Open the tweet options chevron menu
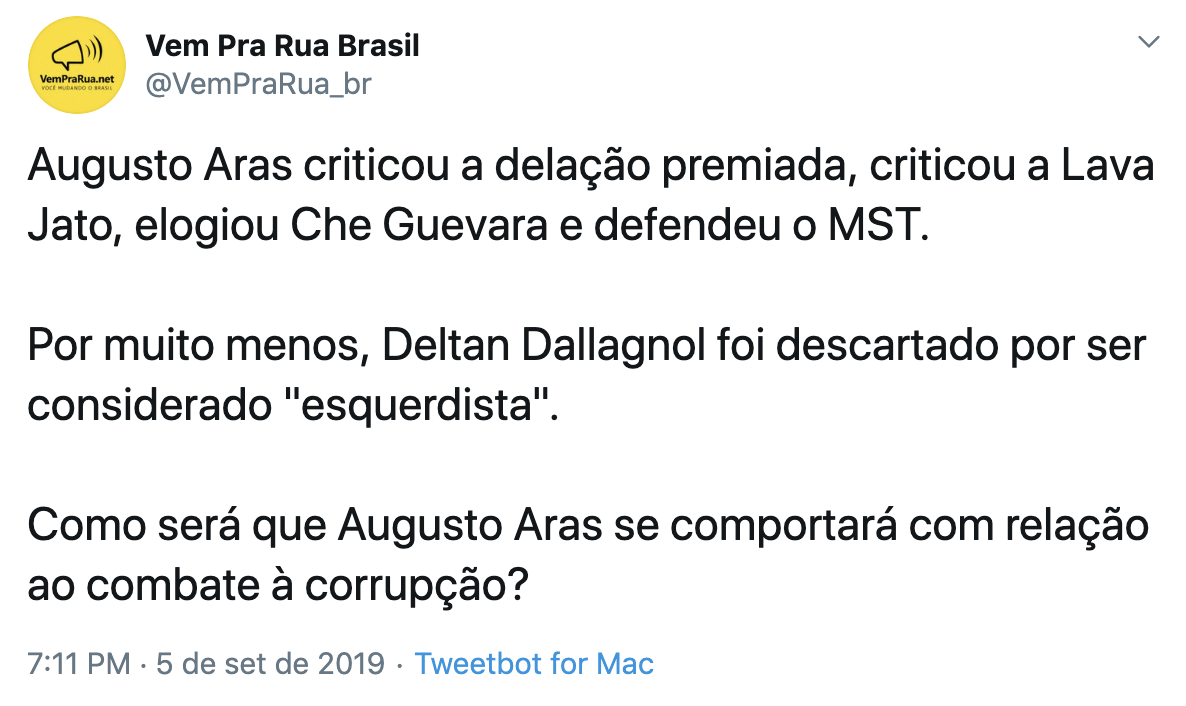Image resolution: width=1186 pixels, height=706 pixels. [1148, 42]
